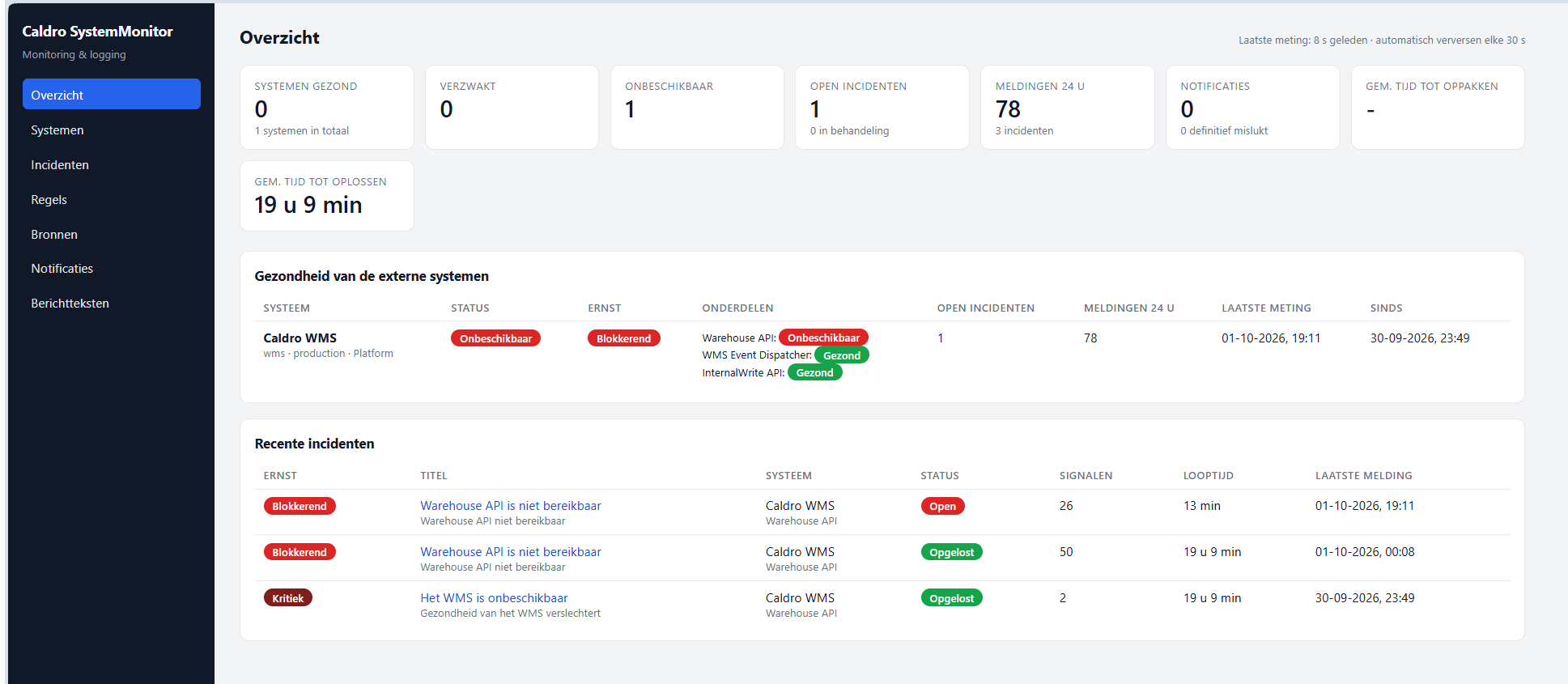The width and height of the screenshot is (1568, 684).
Task: Select Berichtteksten in the sidebar
Action: click(x=112, y=303)
